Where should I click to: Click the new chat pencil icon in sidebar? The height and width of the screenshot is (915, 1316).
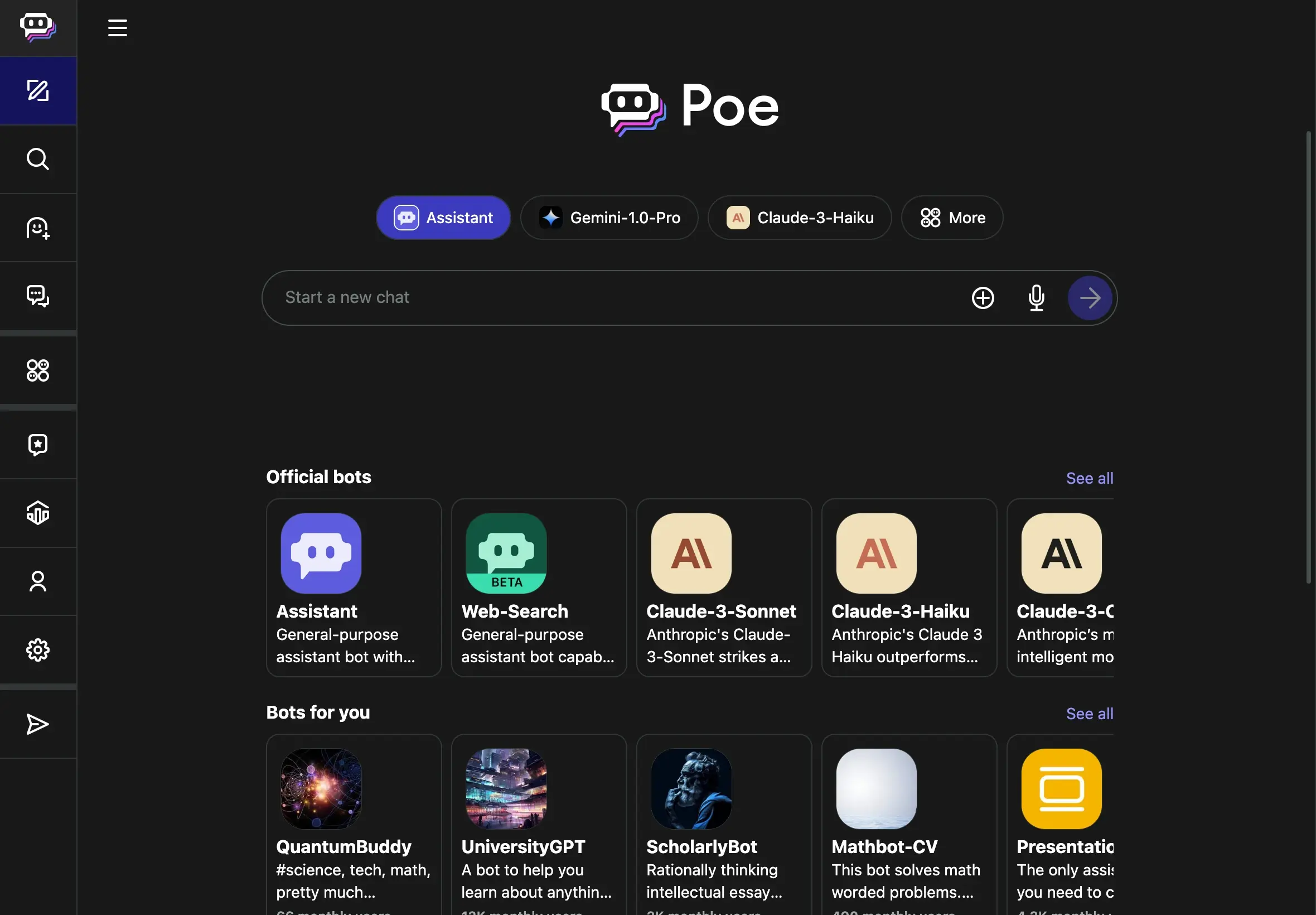[38, 90]
